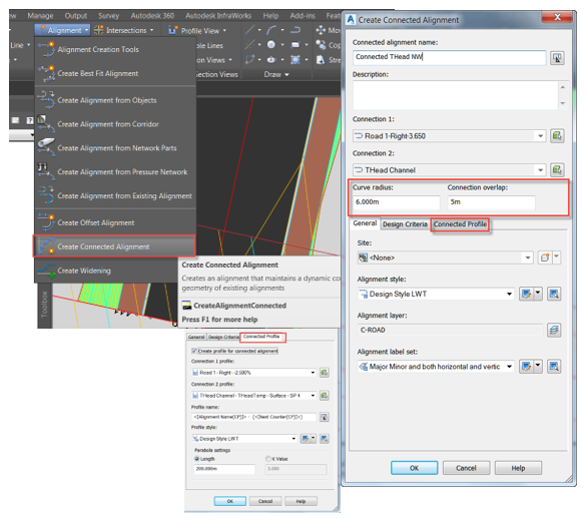Screen dimensions: 586x518
Task: Click Cancel in Create Connected Alignment dialog
Action: click(466, 468)
